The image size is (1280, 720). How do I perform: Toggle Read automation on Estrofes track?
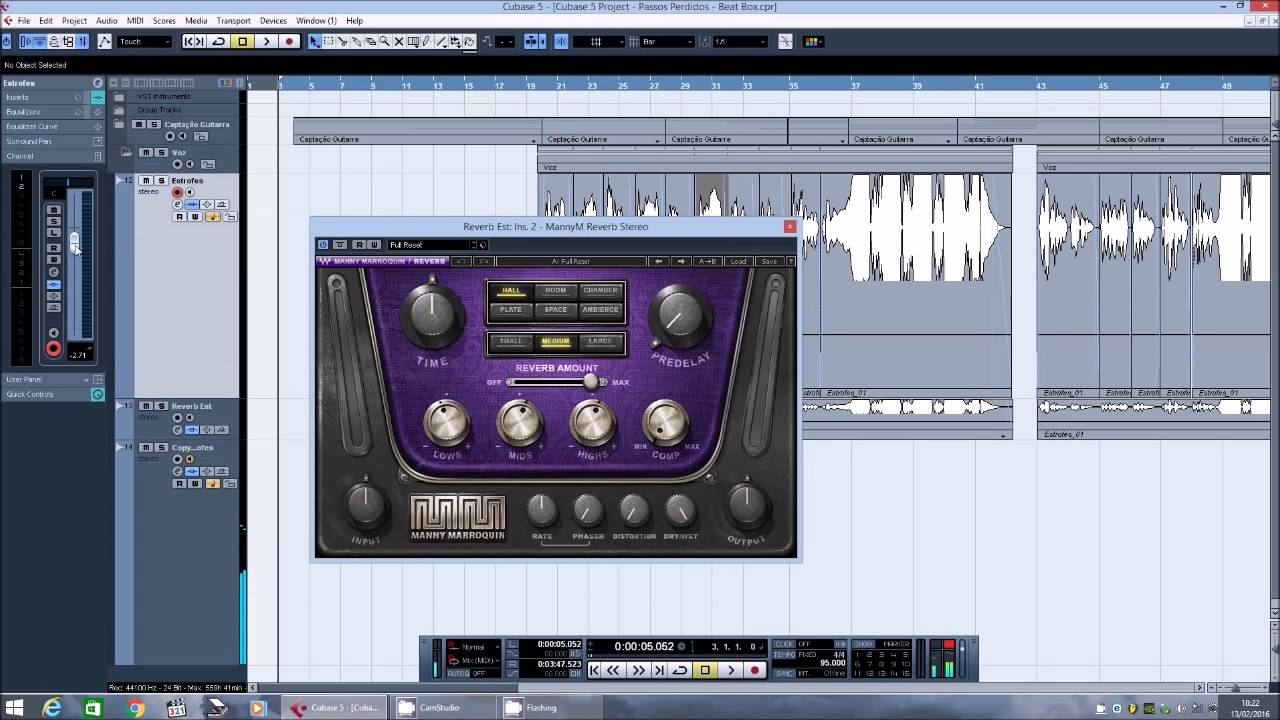click(x=180, y=216)
